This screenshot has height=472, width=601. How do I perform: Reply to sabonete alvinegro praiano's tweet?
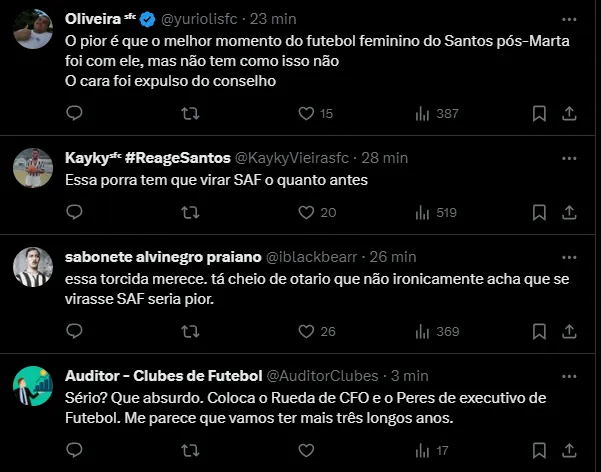click(73, 331)
